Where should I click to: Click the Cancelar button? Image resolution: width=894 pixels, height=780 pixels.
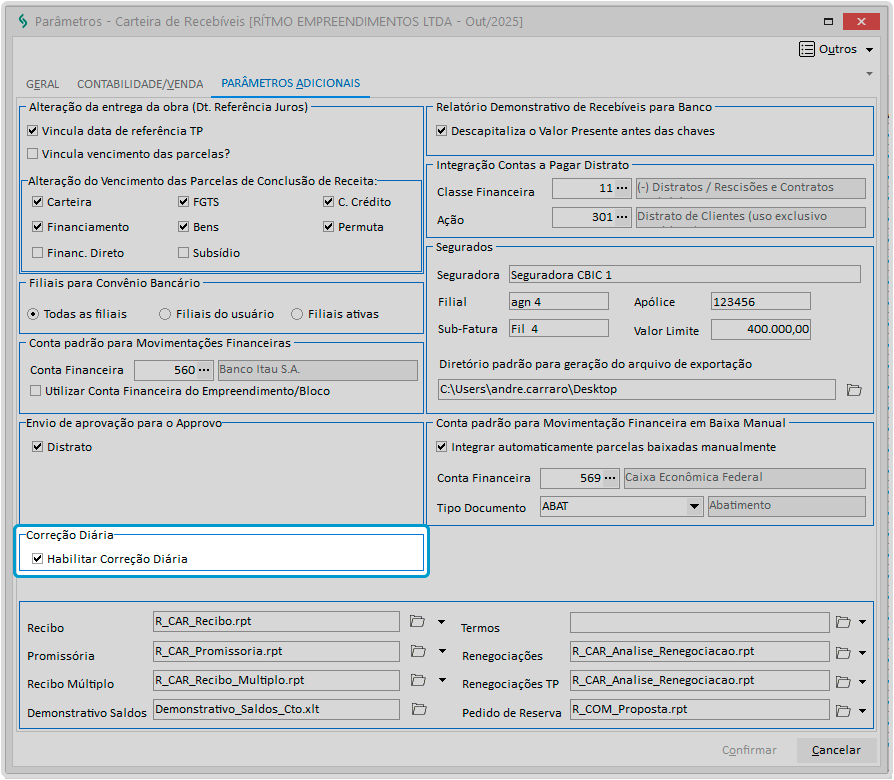(x=835, y=750)
